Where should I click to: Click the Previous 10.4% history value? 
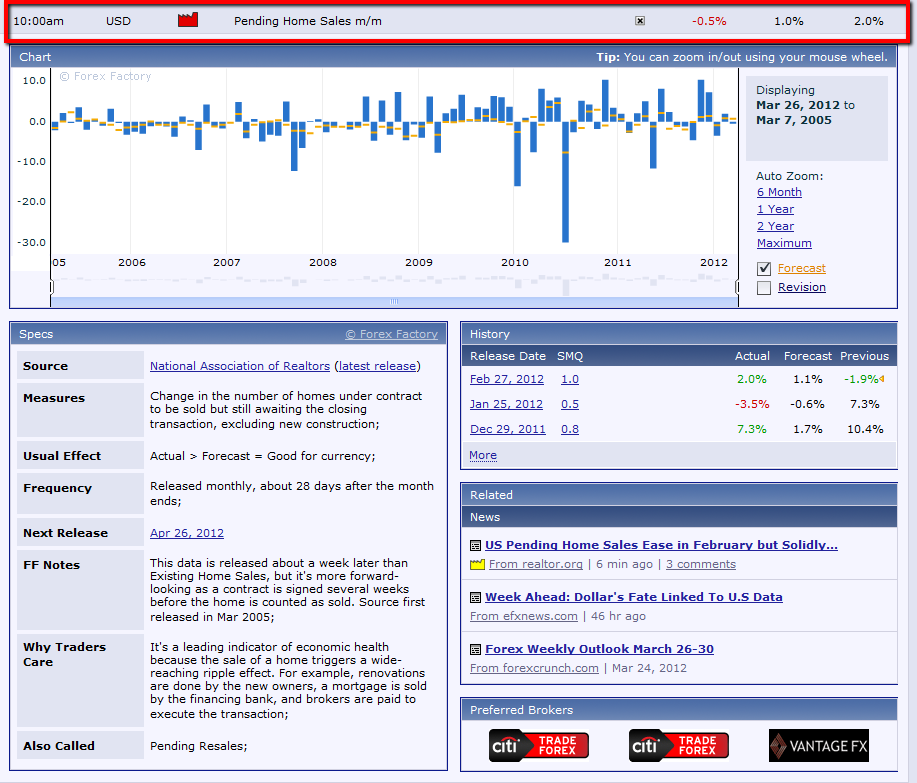pos(865,429)
